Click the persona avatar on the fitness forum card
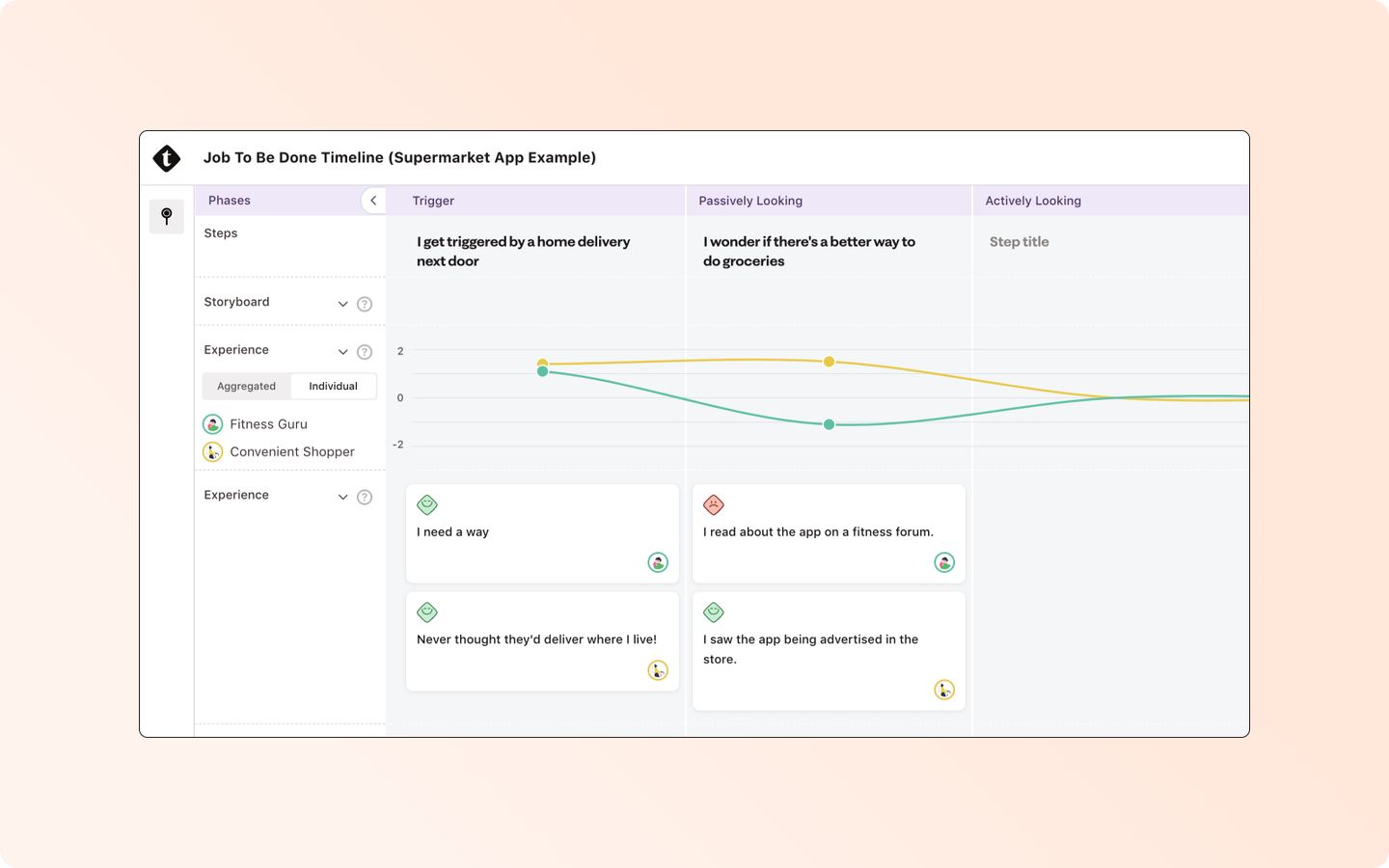This screenshot has height=868, width=1389. point(944,562)
